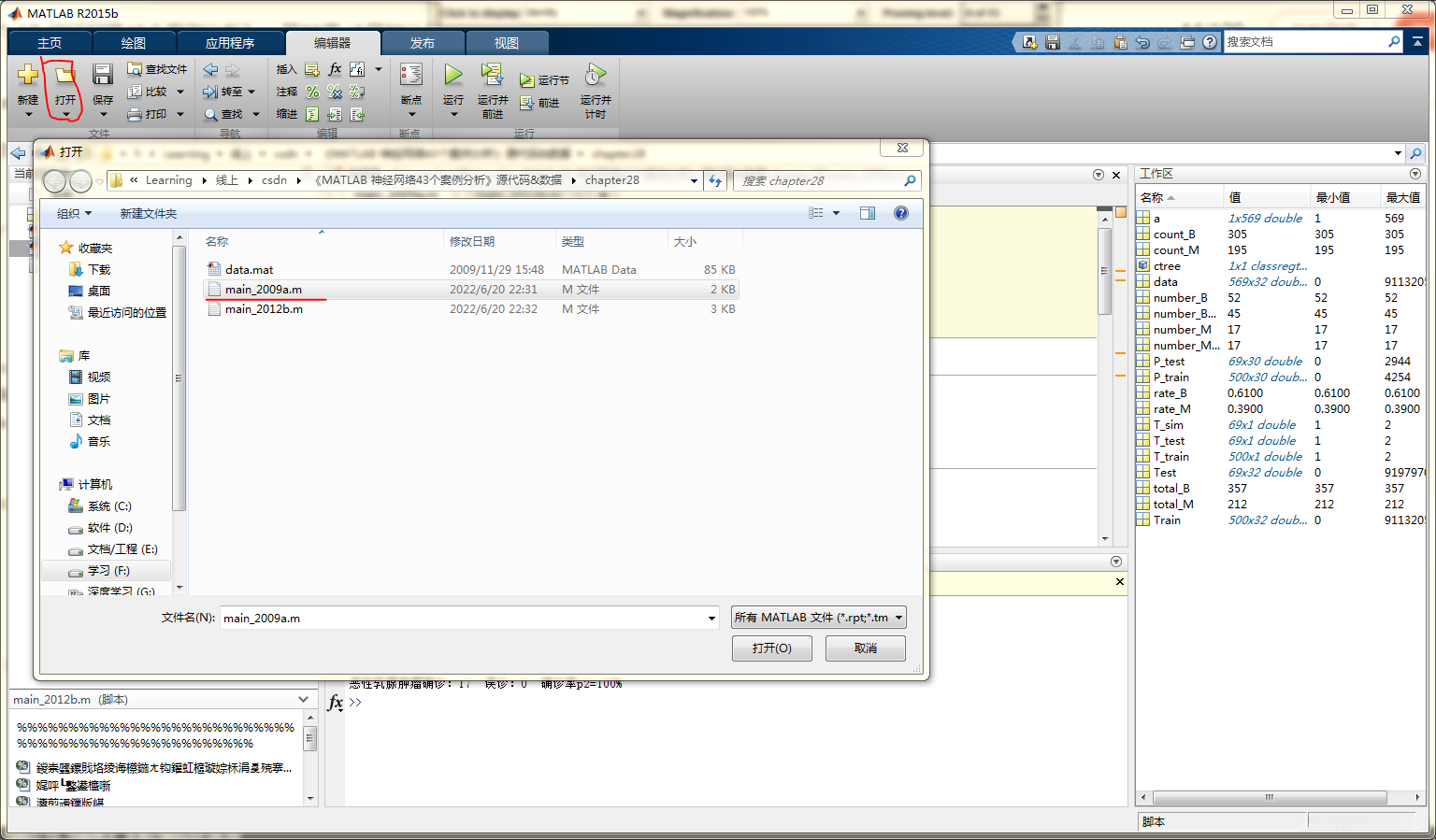This screenshot has width=1436, height=840.
Task: Select 桌面 (Desktop) in sidebar
Action: click(x=91, y=291)
